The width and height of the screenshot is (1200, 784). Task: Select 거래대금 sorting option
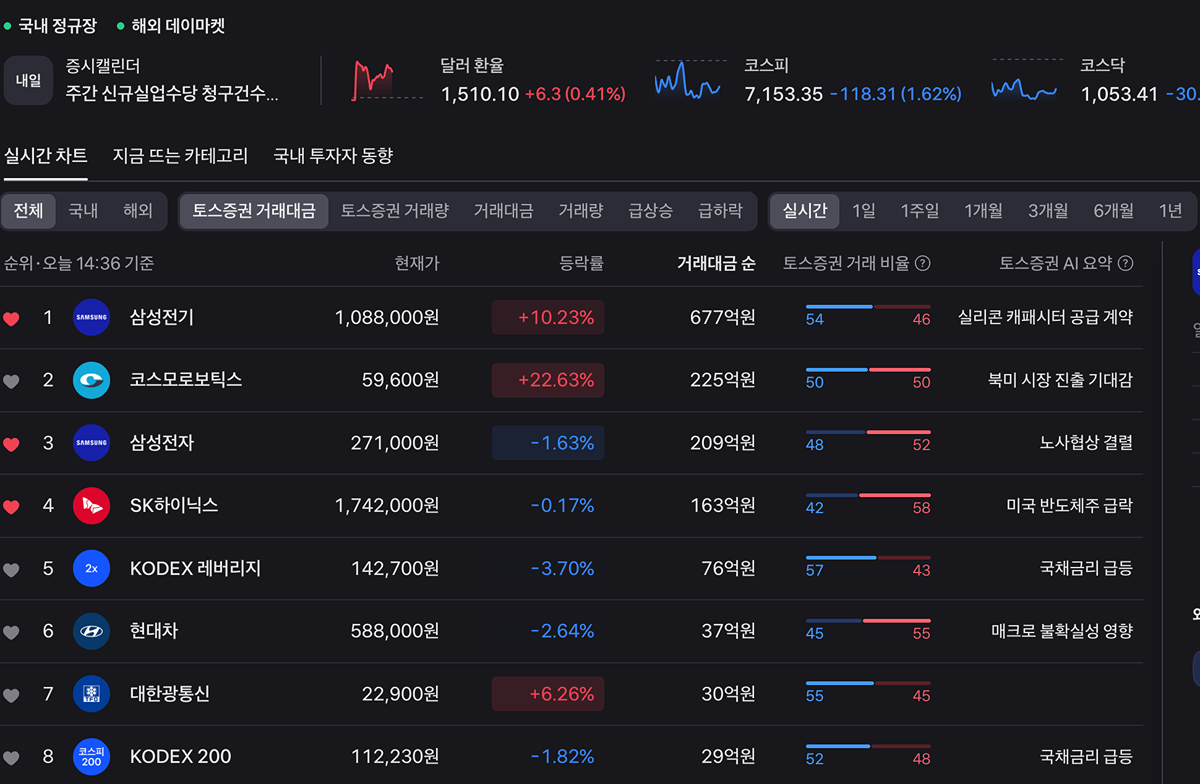pyautogui.click(x=503, y=211)
